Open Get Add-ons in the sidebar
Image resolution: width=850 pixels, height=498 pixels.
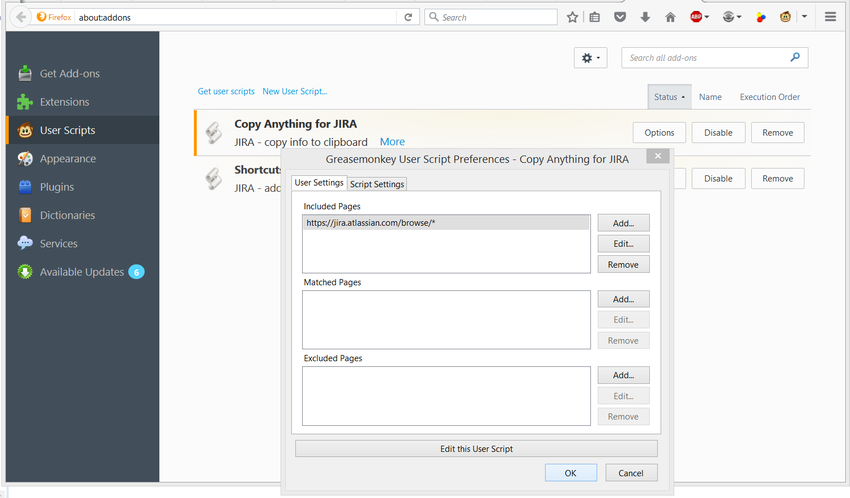(x=83, y=74)
